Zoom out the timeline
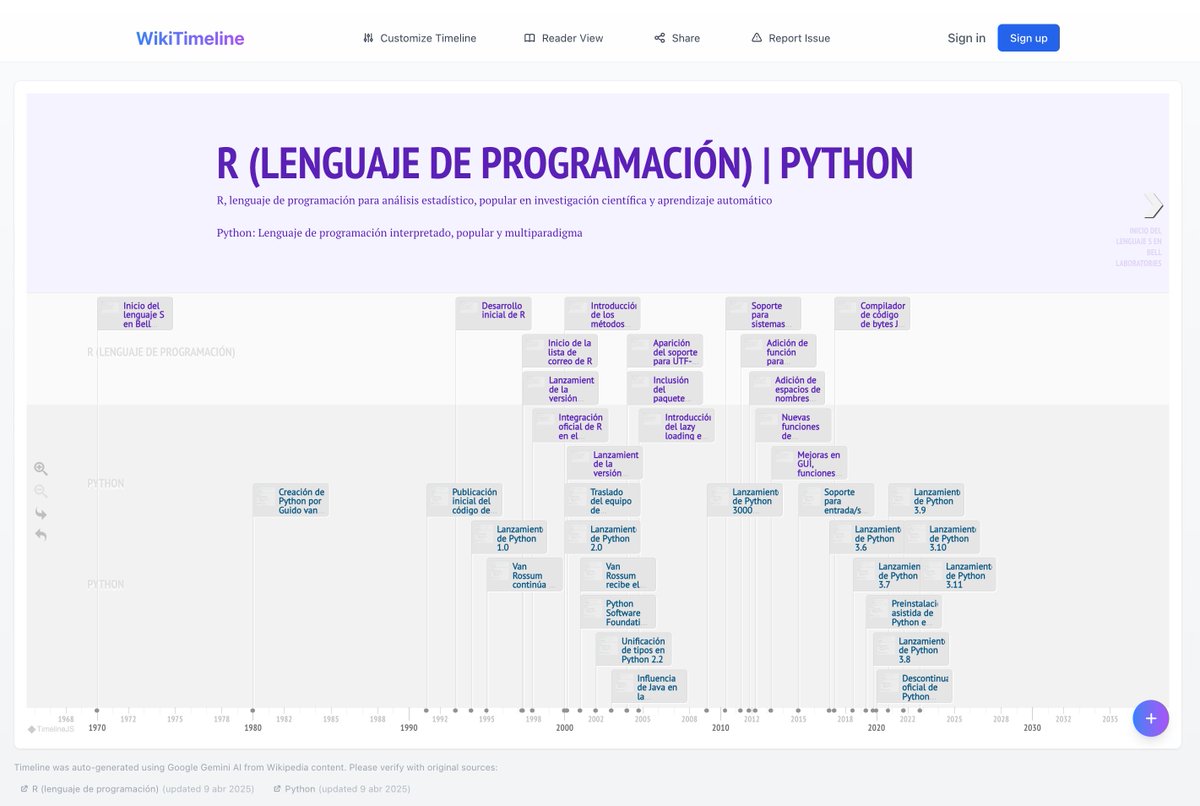1200x806 pixels. 41,491
